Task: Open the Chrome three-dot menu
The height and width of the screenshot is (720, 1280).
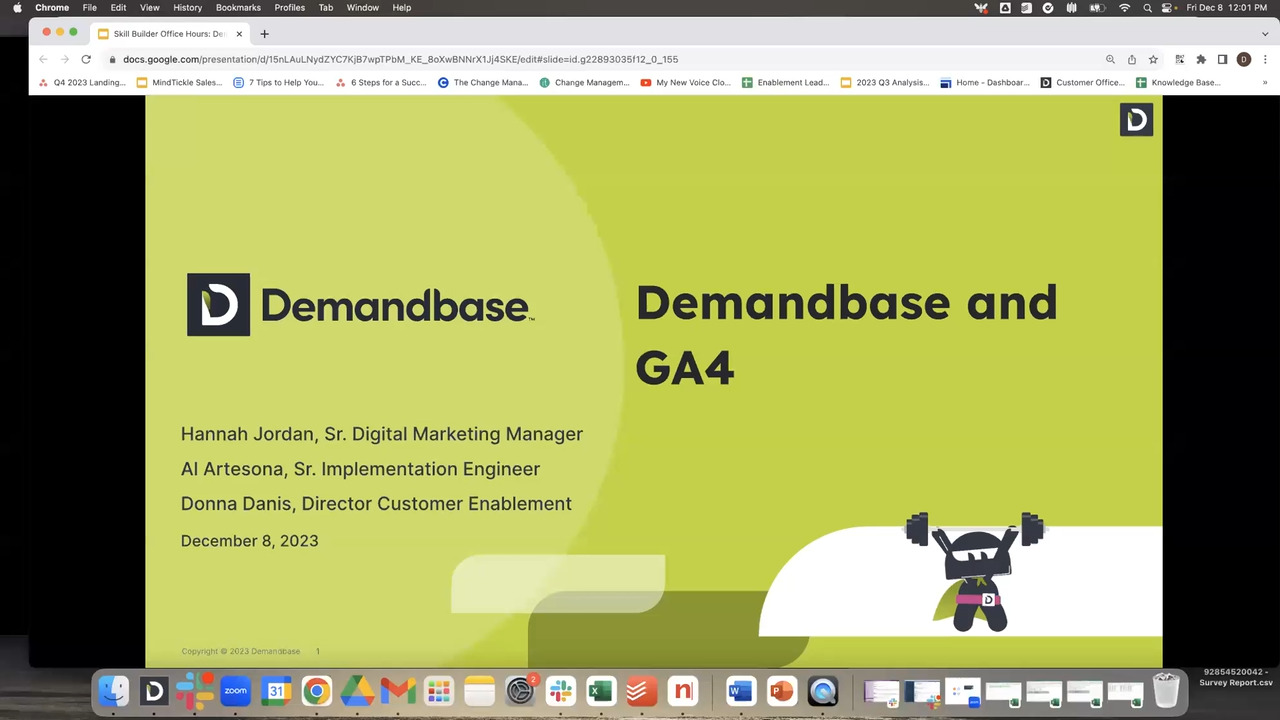Action: pos(1265,59)
